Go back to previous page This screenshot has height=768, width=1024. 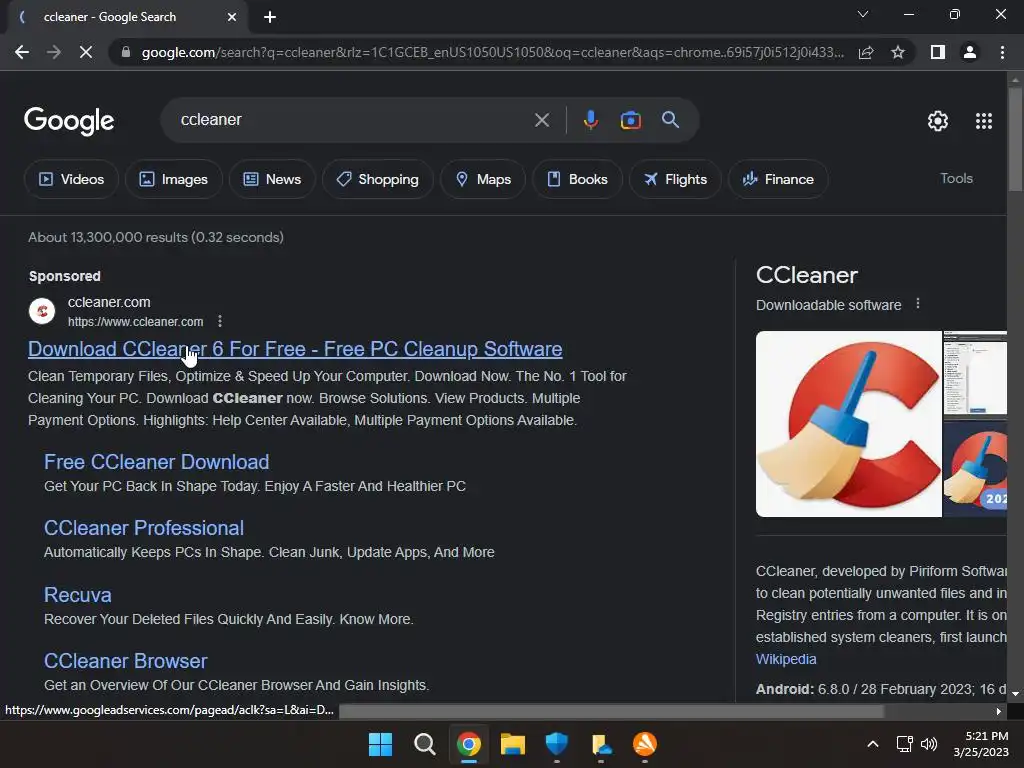point(22,52)
